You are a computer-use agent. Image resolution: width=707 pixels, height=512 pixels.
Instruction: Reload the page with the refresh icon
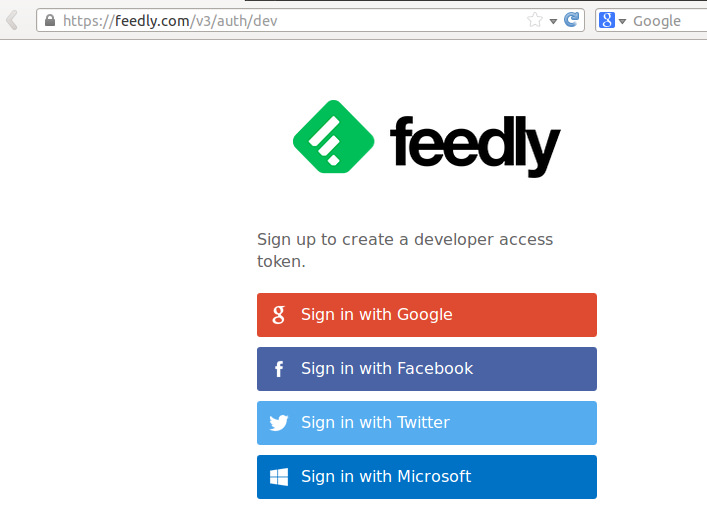click(x=572, y=20)
